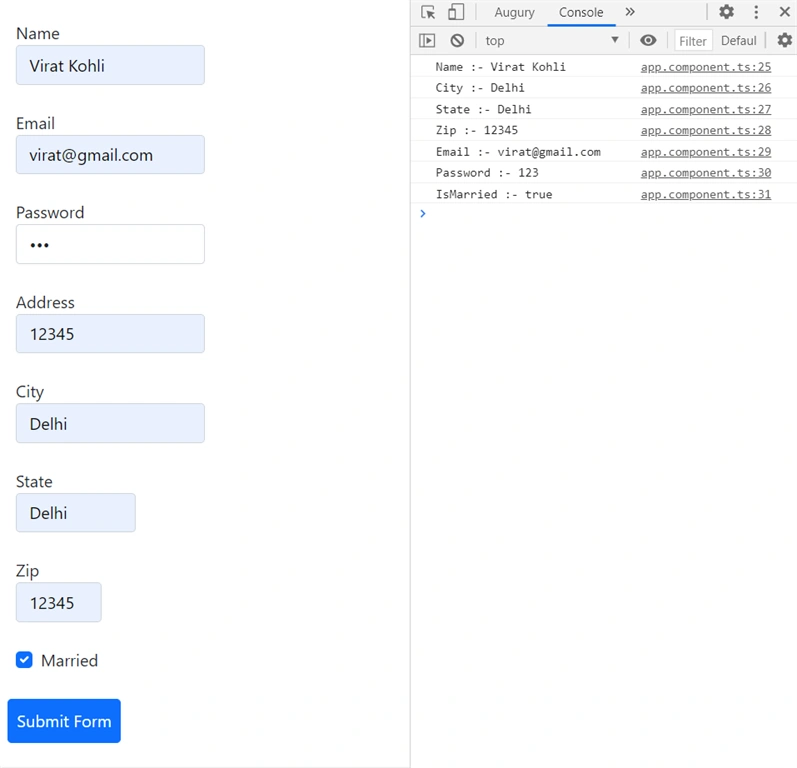Click the Zip field label

click(x=27, y=571)
